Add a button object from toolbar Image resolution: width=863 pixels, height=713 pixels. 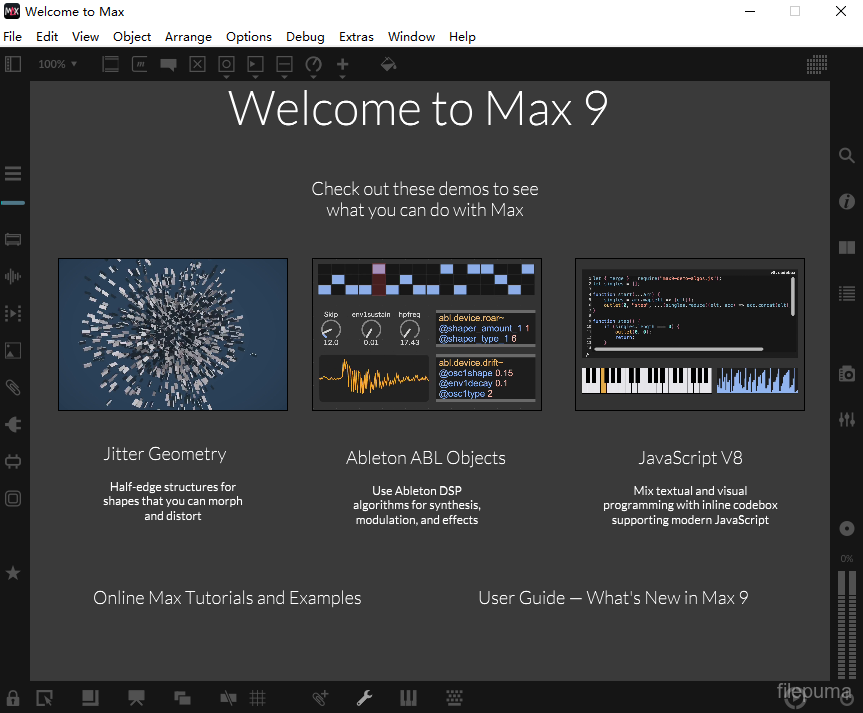coord(226,64)
